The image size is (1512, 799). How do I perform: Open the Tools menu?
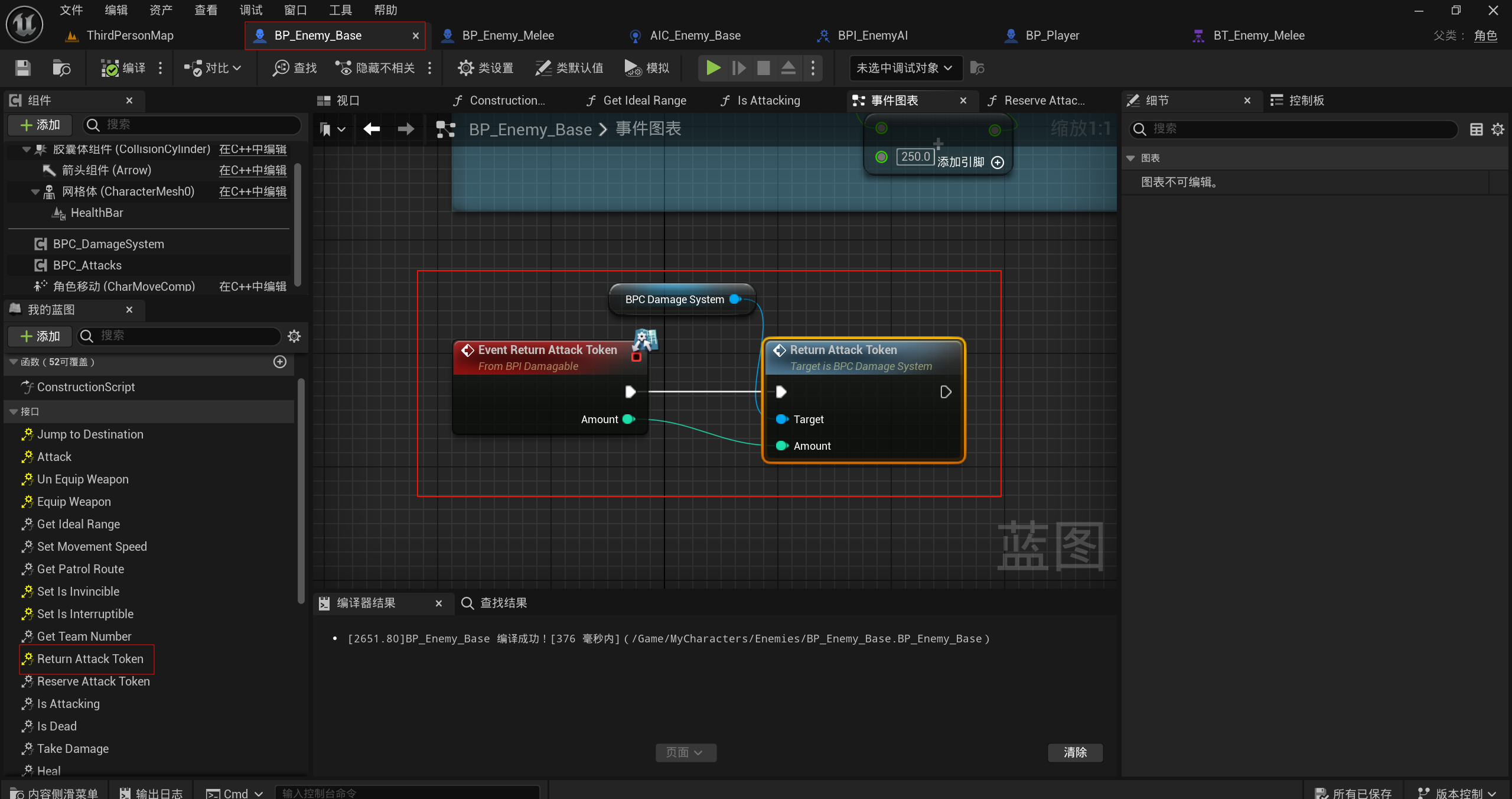click(340, 10)
